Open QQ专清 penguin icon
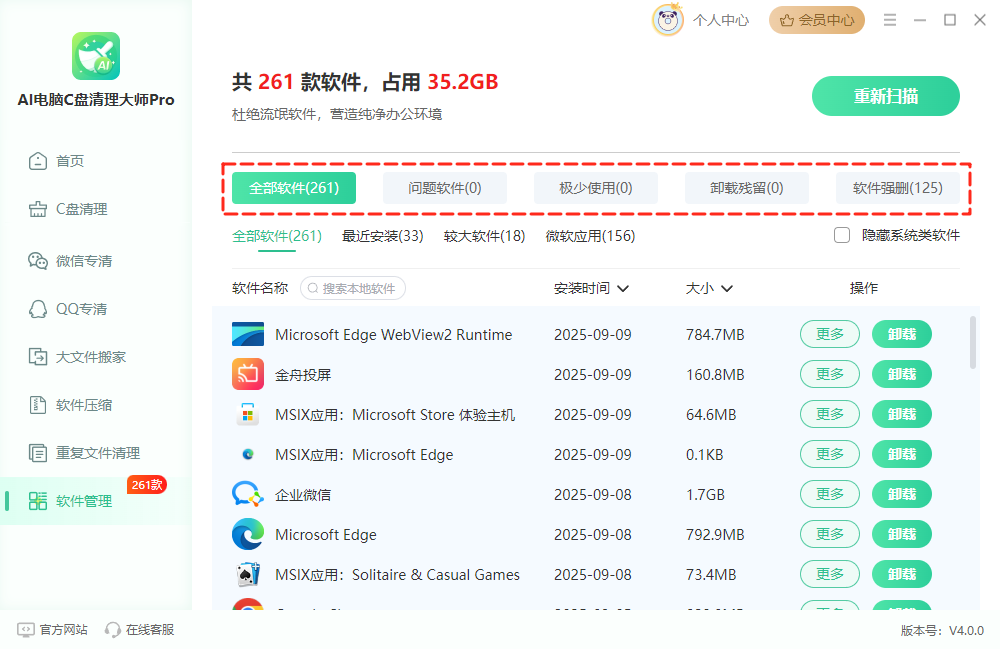Screen dimensions: 1000x649 coord(38,309)
